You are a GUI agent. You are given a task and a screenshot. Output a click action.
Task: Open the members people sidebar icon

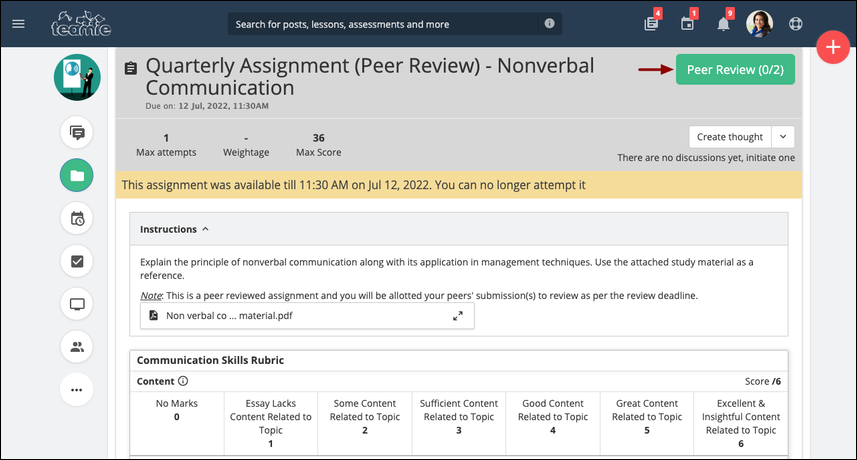coord(77,347)
